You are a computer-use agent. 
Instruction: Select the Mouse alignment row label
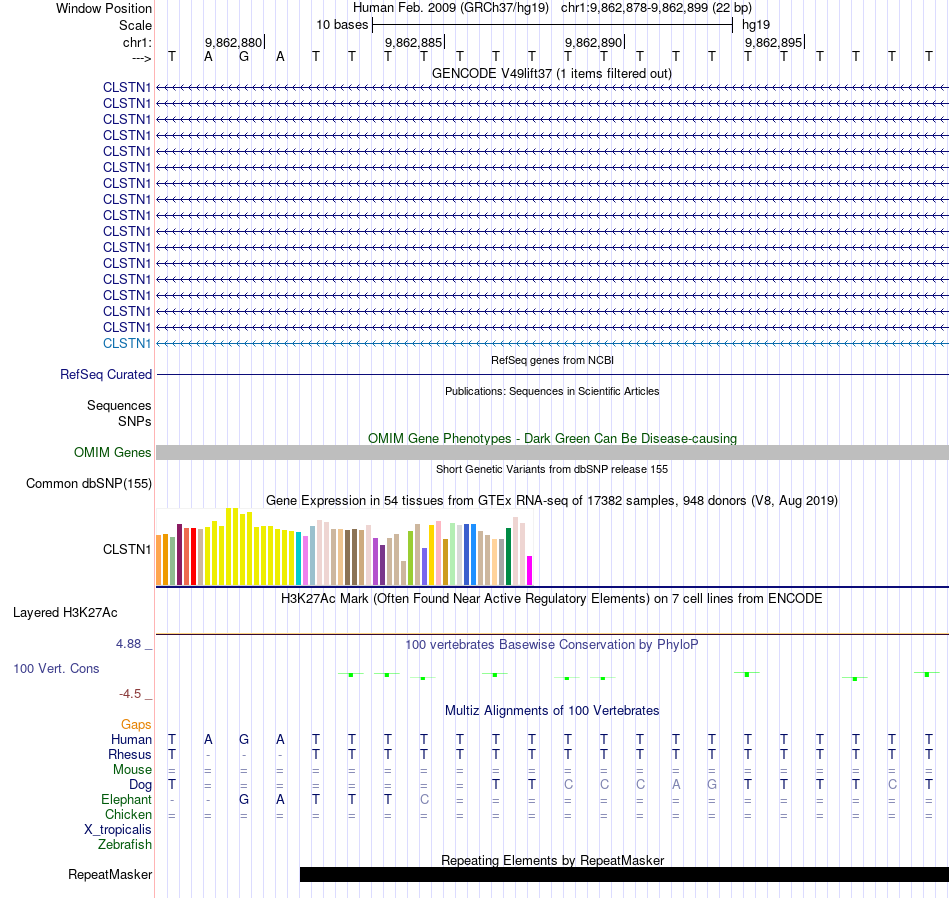132,770
